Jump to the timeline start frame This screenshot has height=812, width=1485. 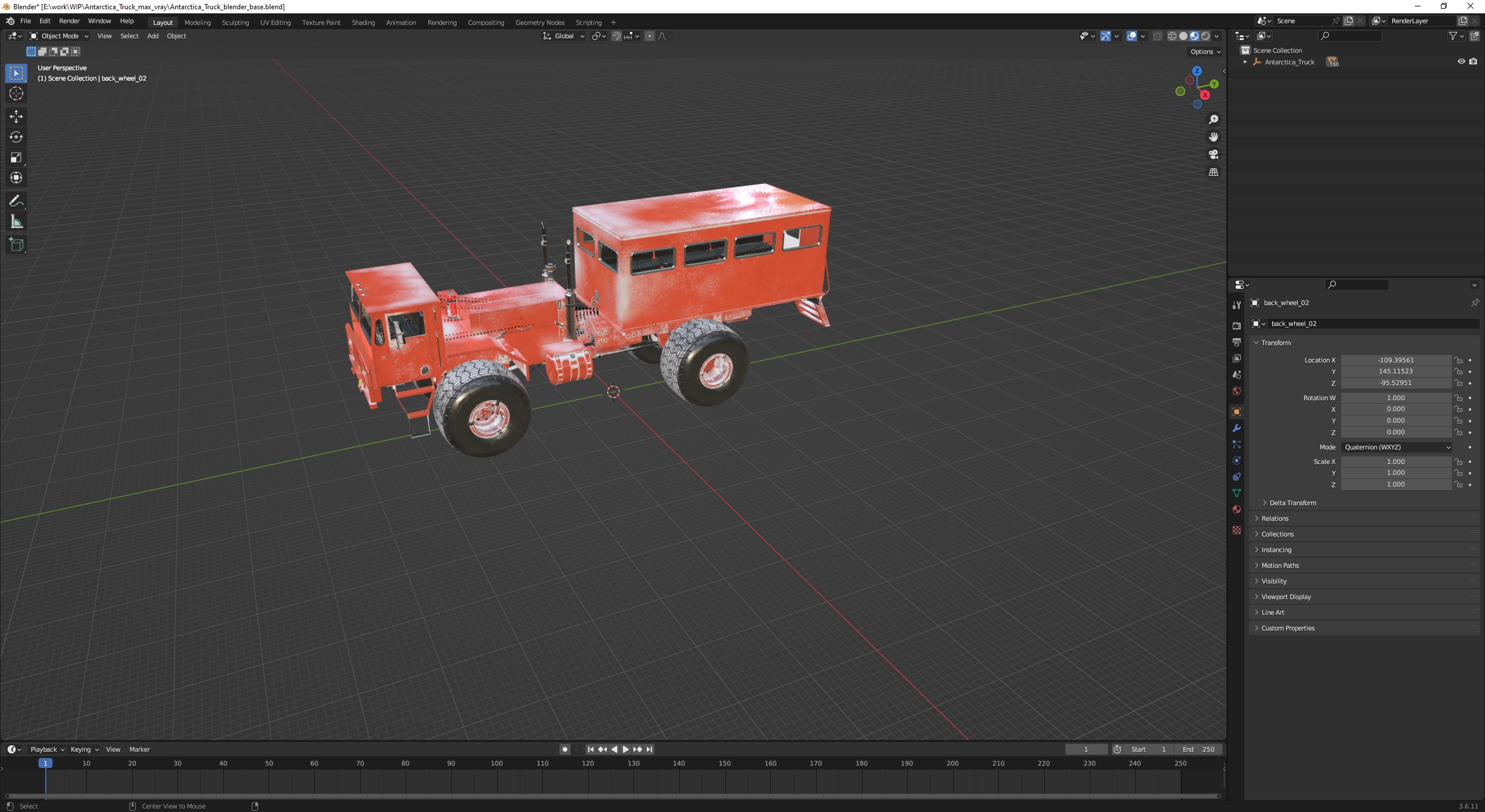click(x=591, y=749)
